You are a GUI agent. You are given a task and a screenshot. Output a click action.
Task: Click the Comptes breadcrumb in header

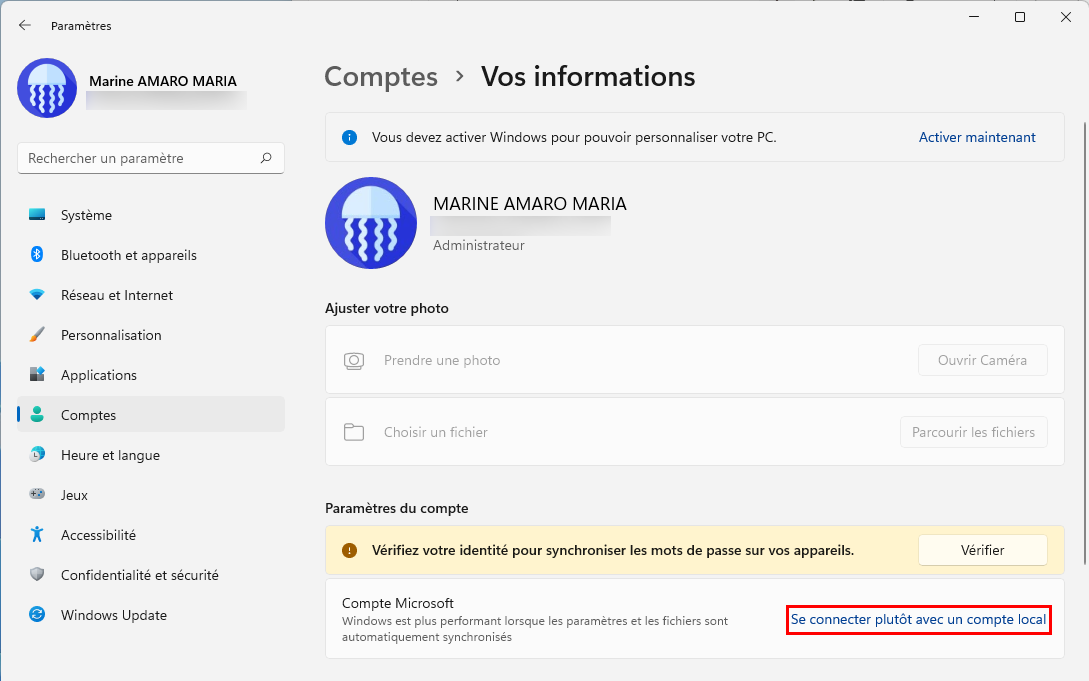(x=381, y=76)
